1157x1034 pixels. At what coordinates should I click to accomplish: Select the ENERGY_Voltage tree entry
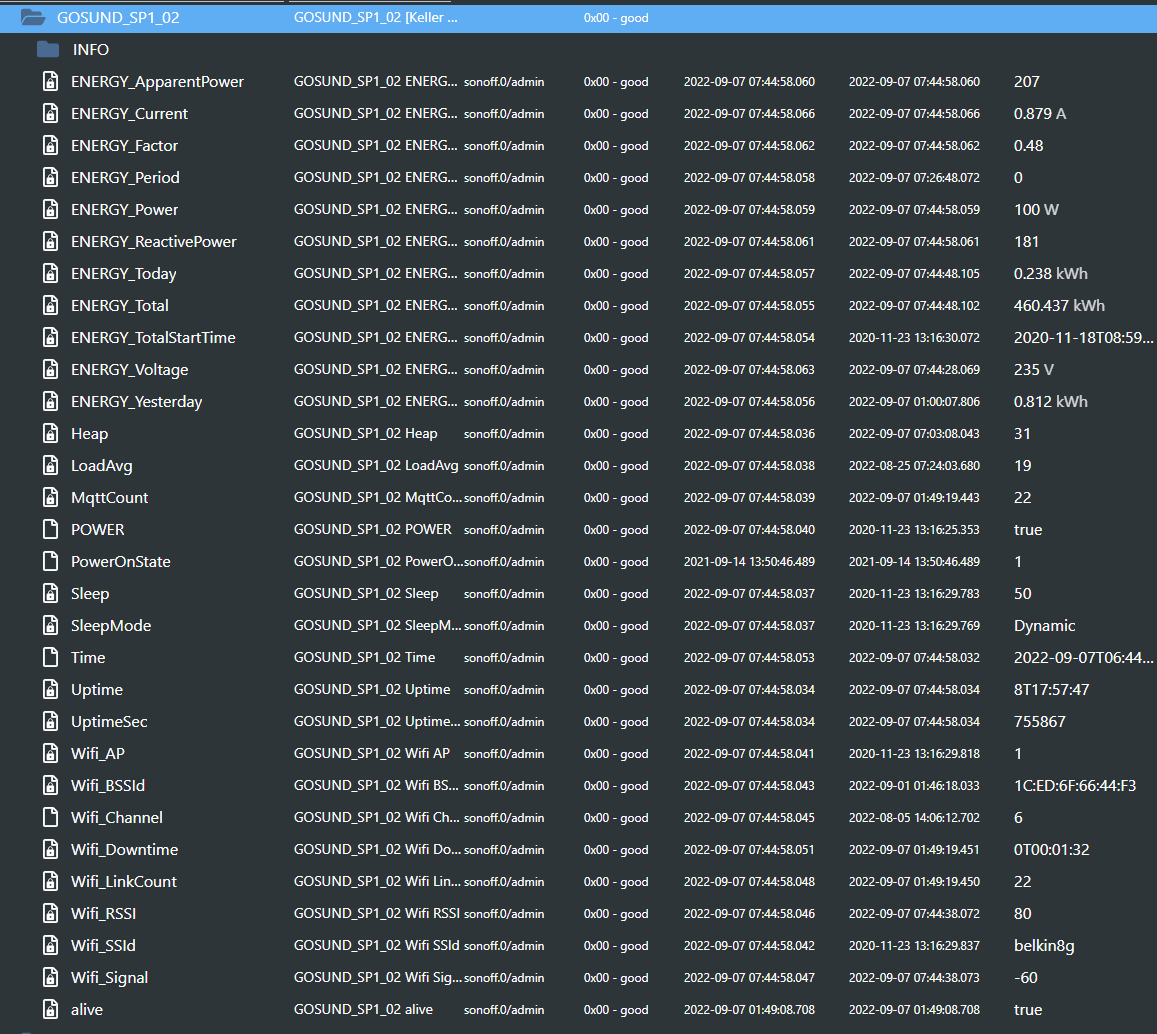[x=130, y=370]
